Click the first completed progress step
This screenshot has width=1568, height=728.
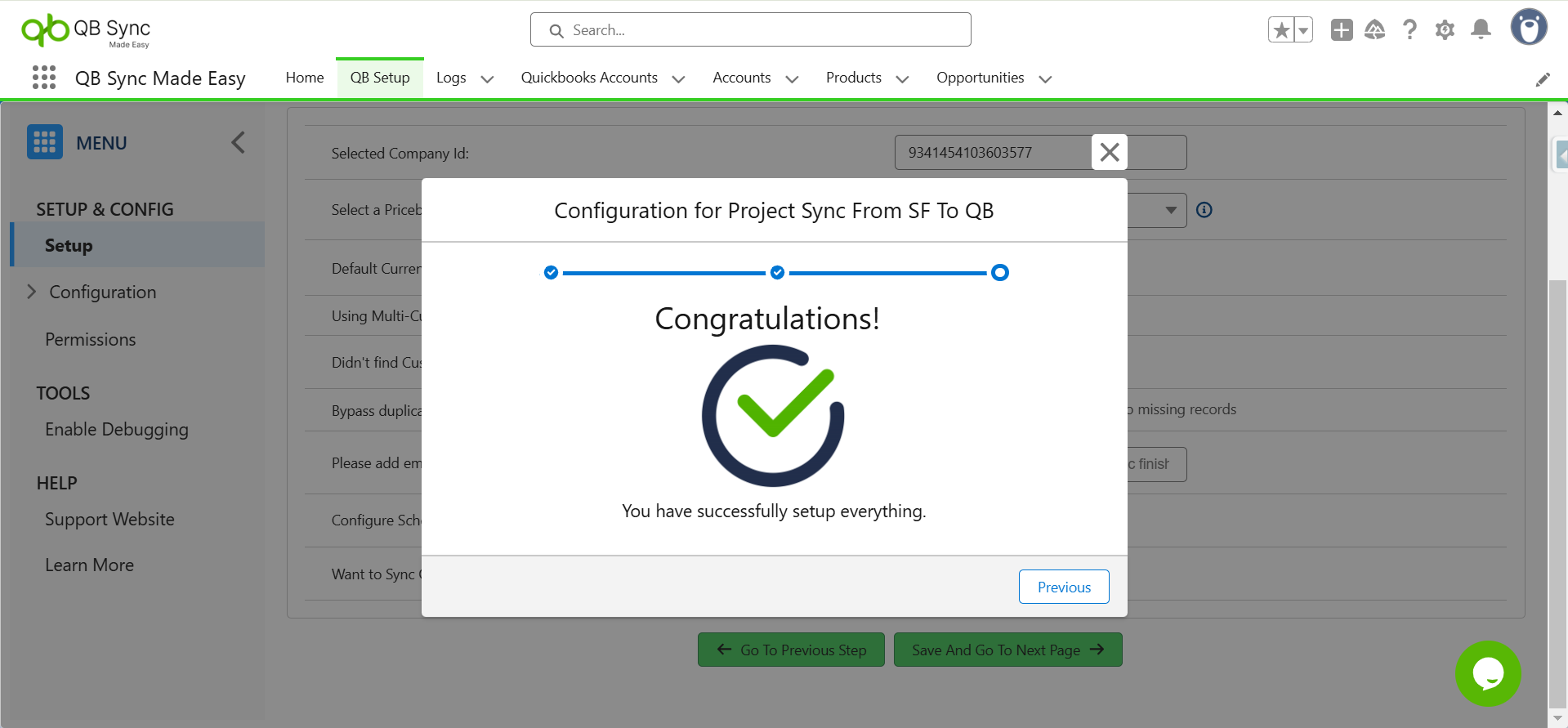coord(552,272)
